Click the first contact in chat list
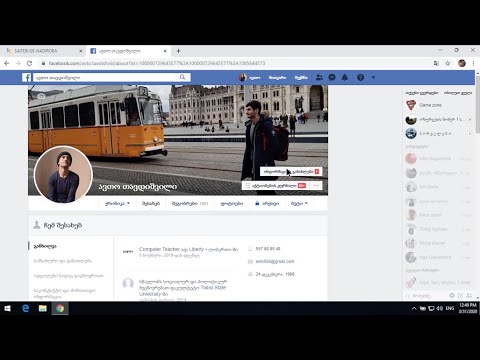This screenshot has width=480, height=360. [x=438, y=158]
